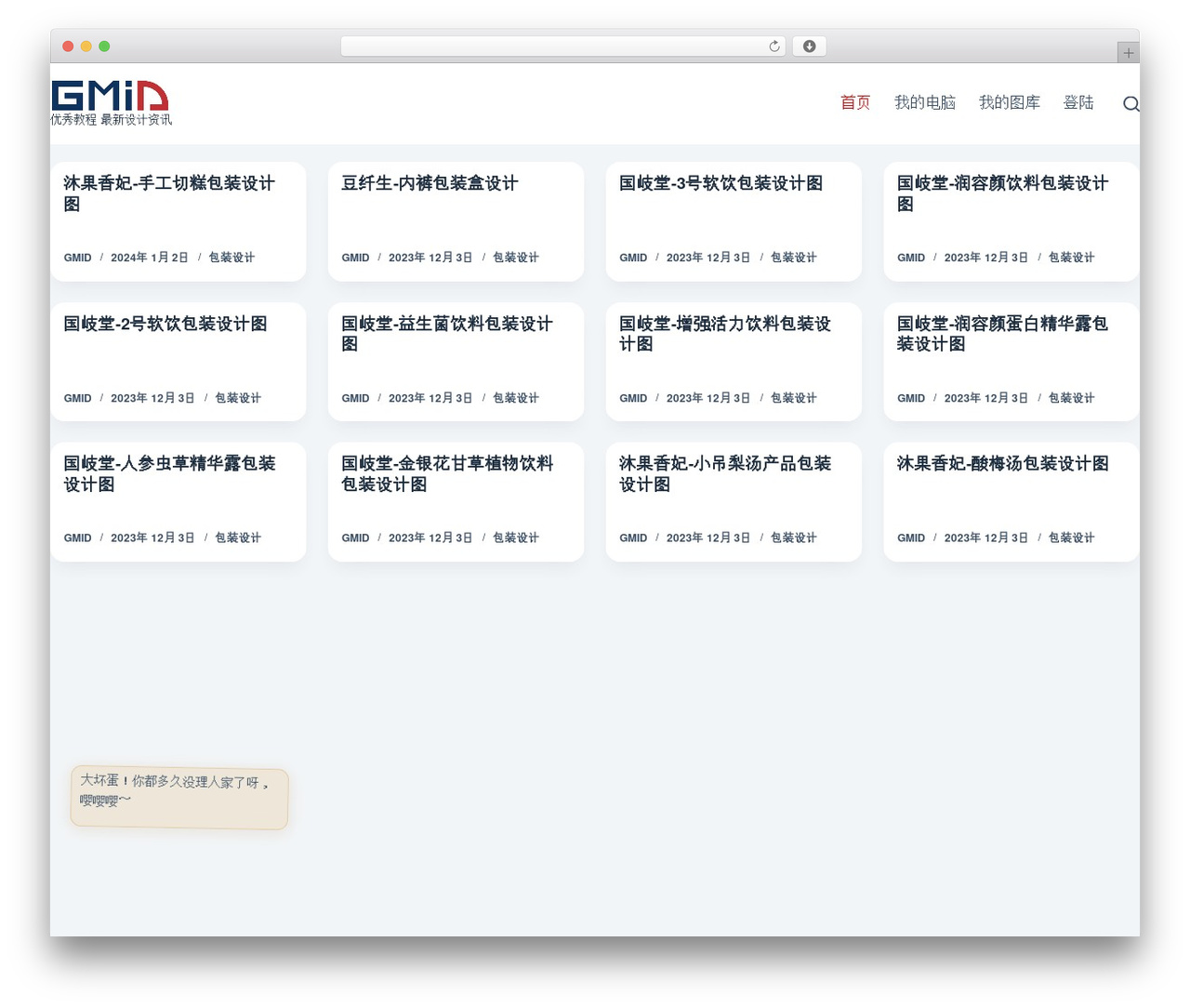This screenshot has width=1190, height=1008.
Task: Select the 登陆 menu item
Action: 1078,102
